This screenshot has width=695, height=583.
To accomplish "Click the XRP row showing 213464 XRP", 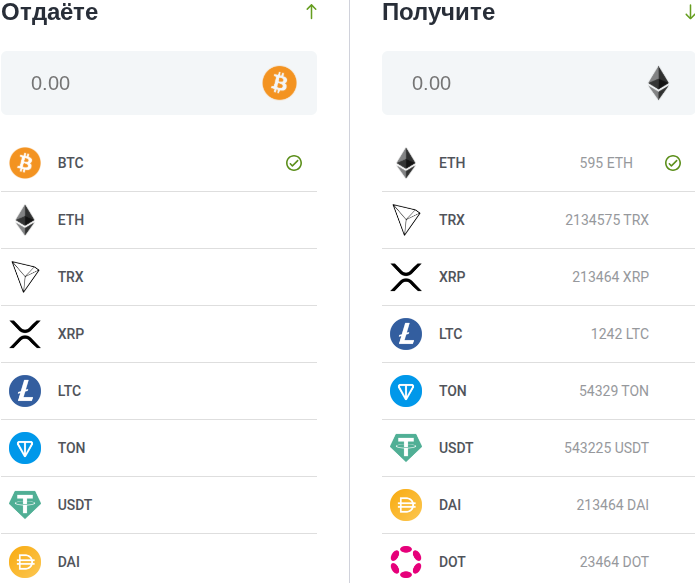I will 538,277.
